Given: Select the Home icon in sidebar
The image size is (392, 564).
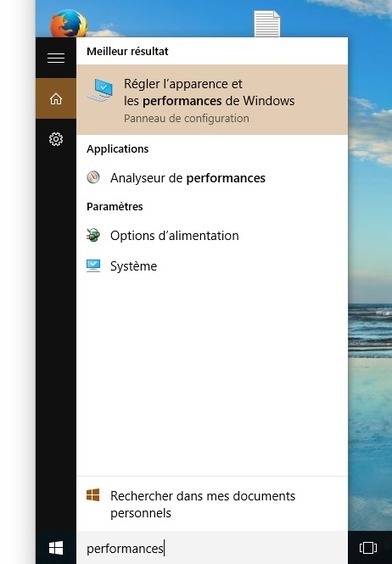Looking at the screenshot, I should 56,99.
